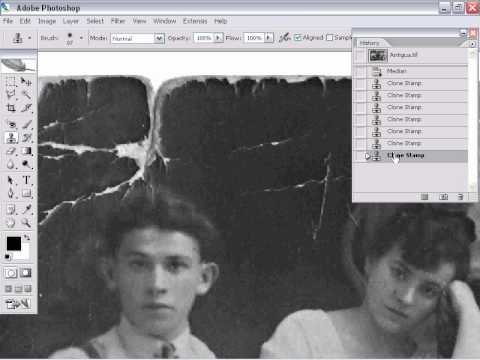Click the Opacity percentage field
The image size is (480, 360).
203,38
